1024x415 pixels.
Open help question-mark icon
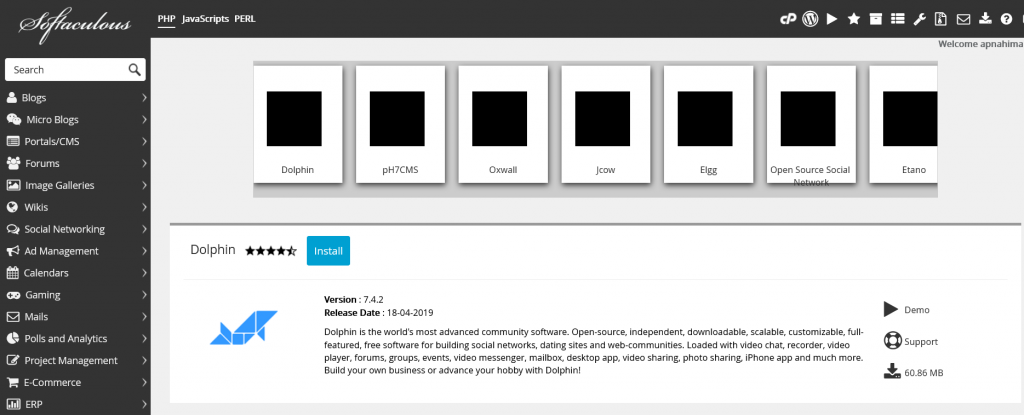click(1006, 19)
